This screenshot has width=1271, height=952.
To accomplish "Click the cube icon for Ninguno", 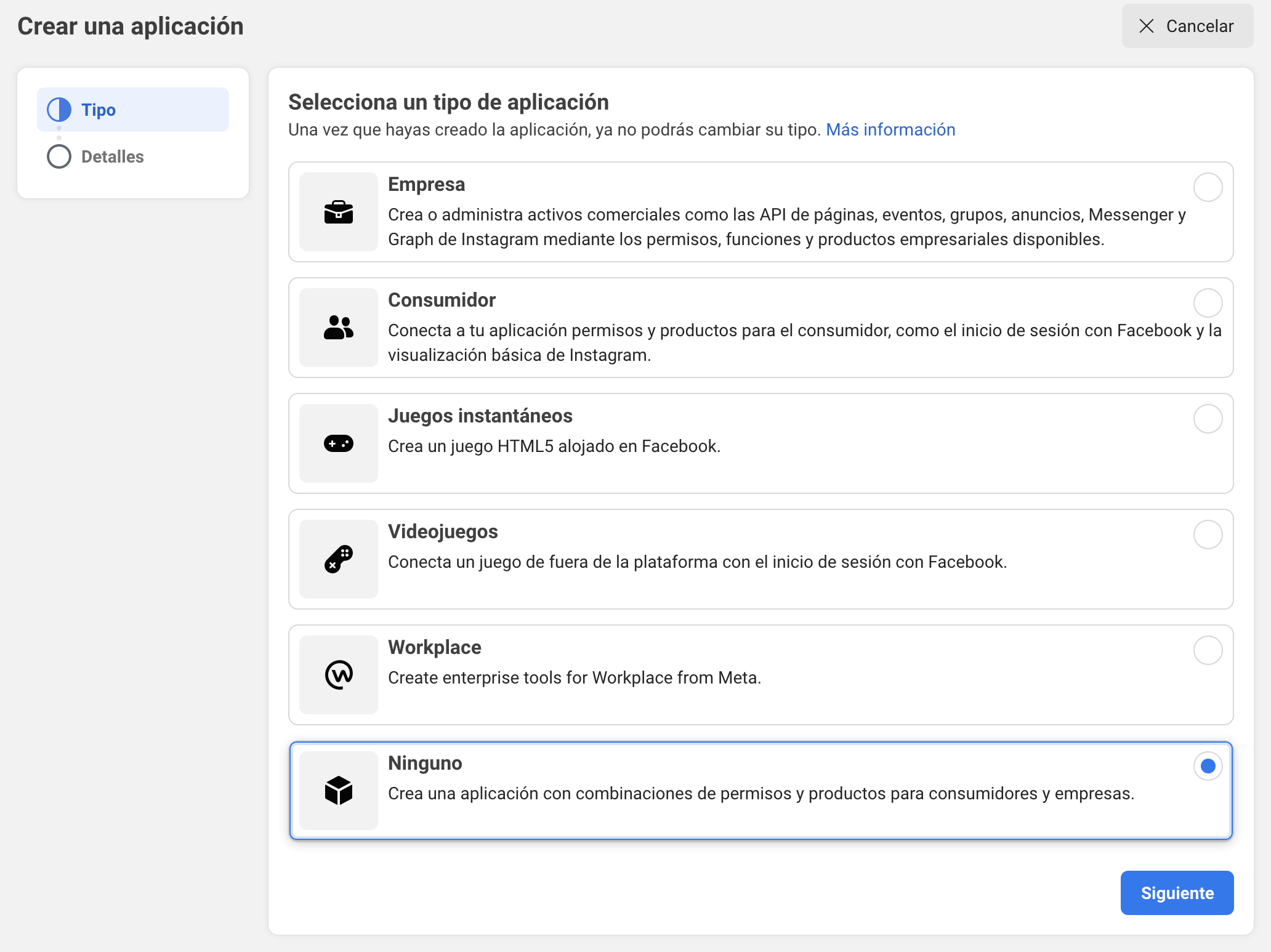I will click(339, 791).
